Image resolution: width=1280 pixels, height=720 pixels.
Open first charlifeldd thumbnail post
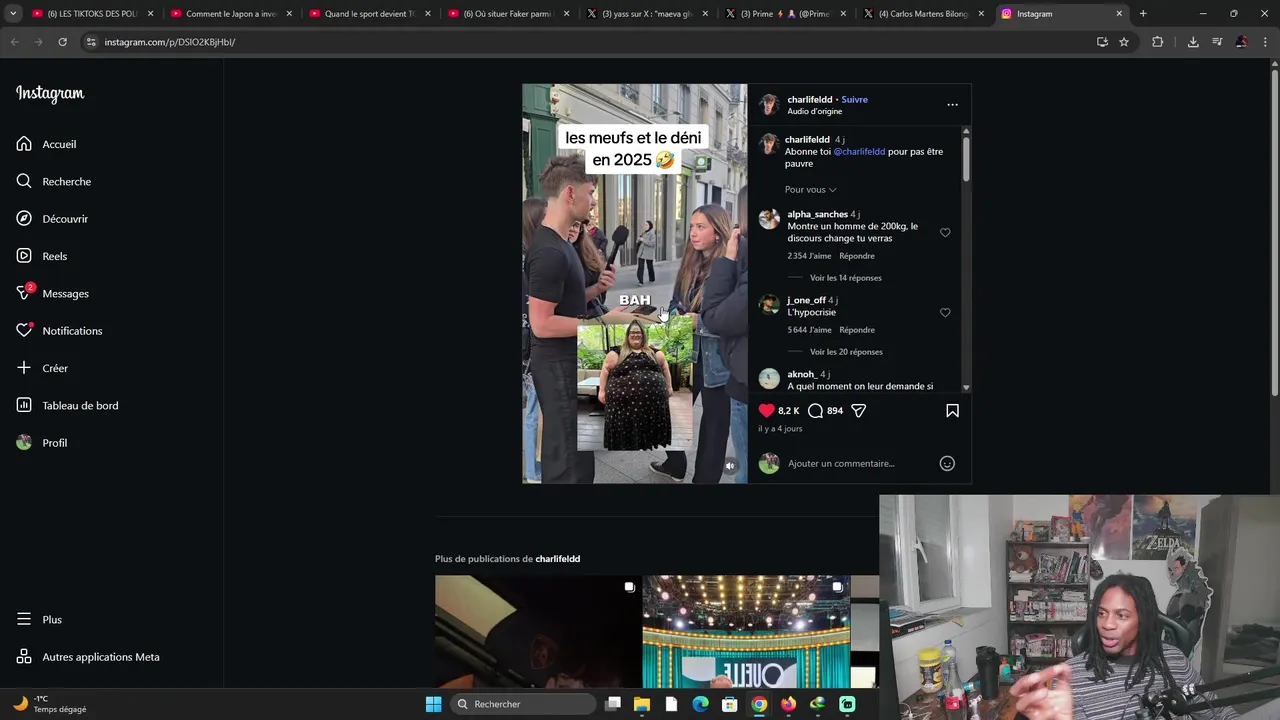pos(537,631)
